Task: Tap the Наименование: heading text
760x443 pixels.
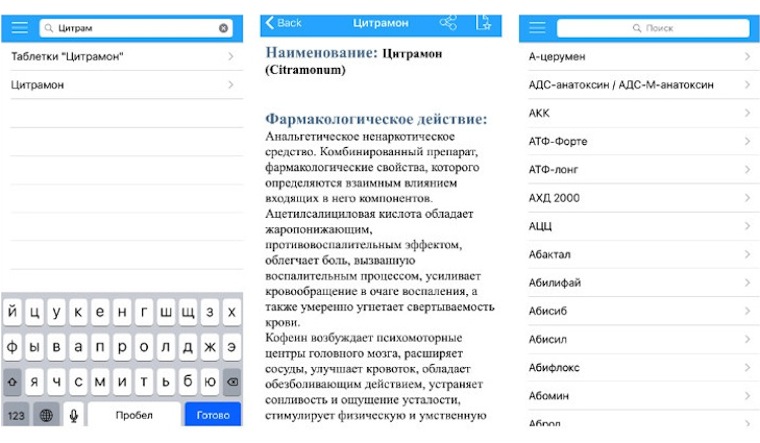Action: click(x=321, y=52)
